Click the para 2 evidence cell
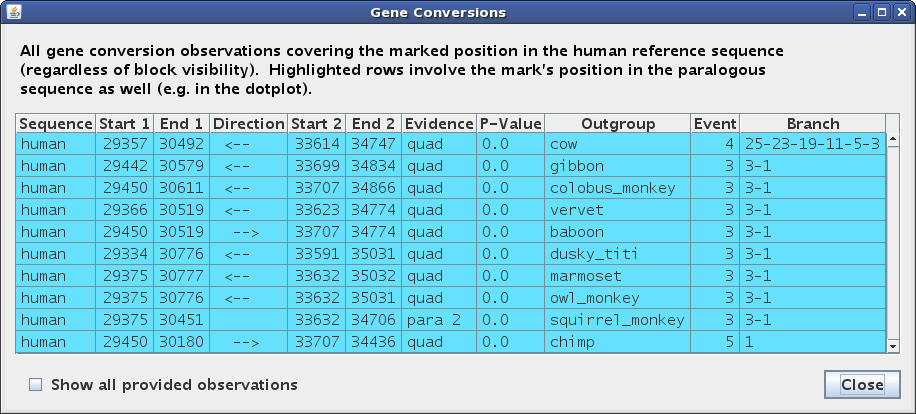Image resolution: width=916 pixels, height=414 pixels. click(x=439, y=320)
